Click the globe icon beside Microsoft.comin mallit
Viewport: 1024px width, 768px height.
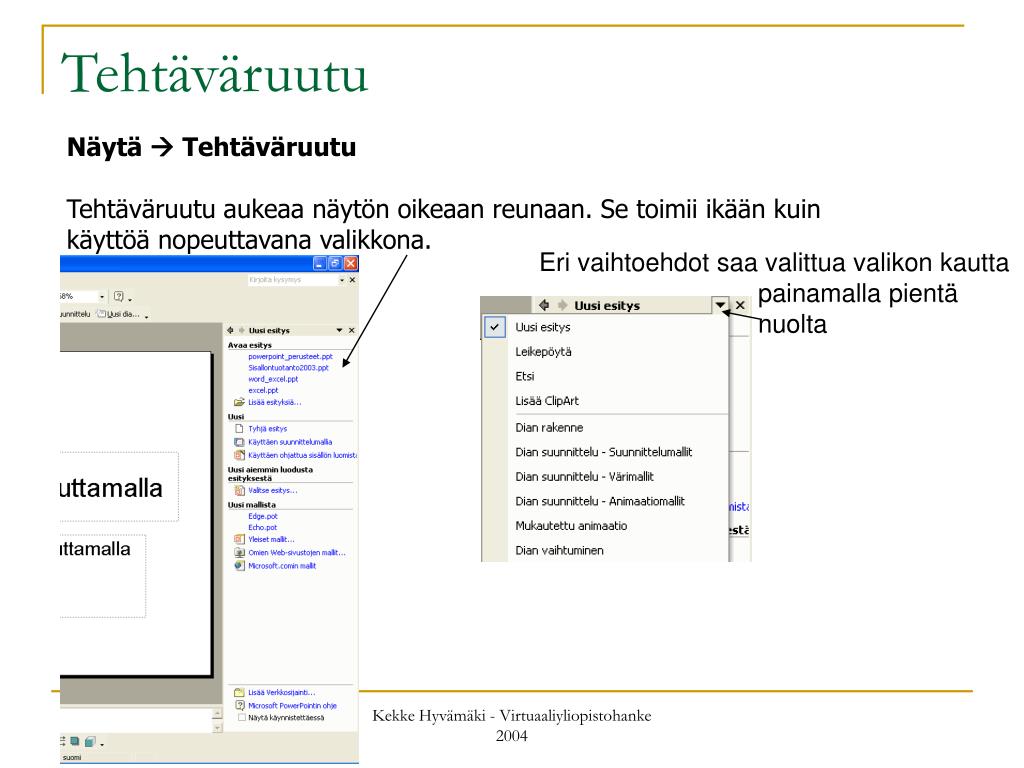pyautogui.click(x=239, y=566)
